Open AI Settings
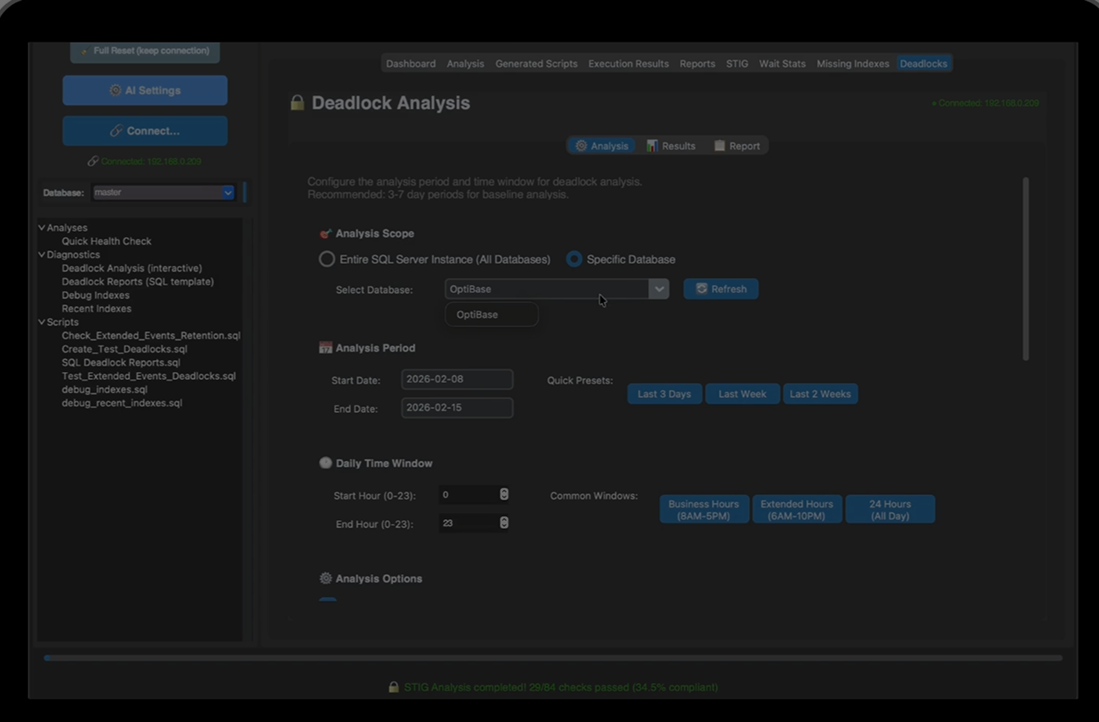Image resolution: width=1099 pixels, height=722 pixels. pos(145,90)
